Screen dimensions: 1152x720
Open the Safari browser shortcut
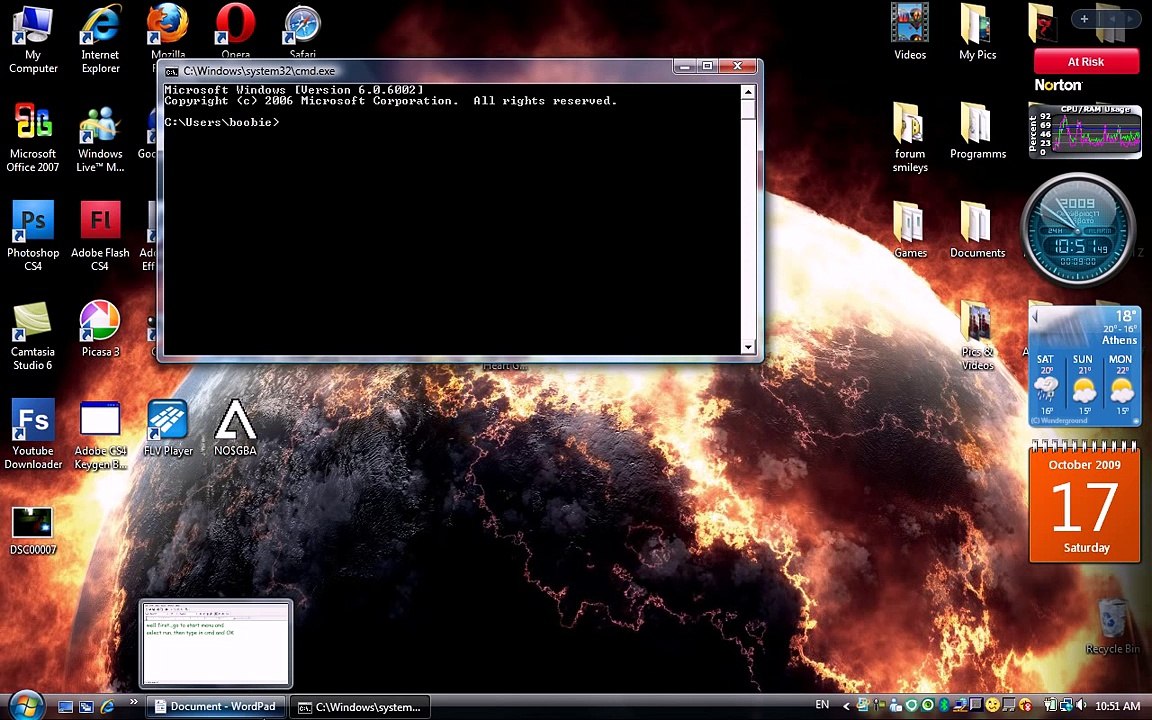[x=302, y=31]
